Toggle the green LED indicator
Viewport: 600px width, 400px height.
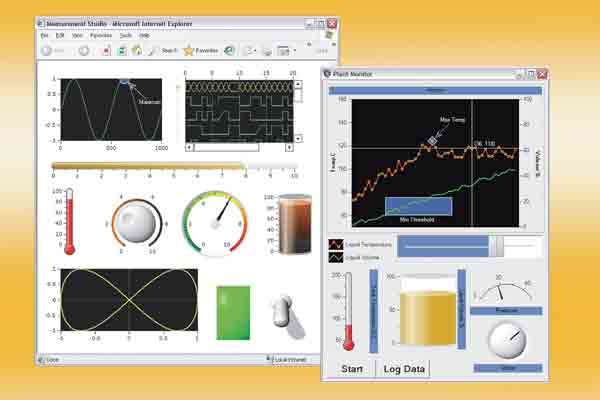[x=233, y=311]
